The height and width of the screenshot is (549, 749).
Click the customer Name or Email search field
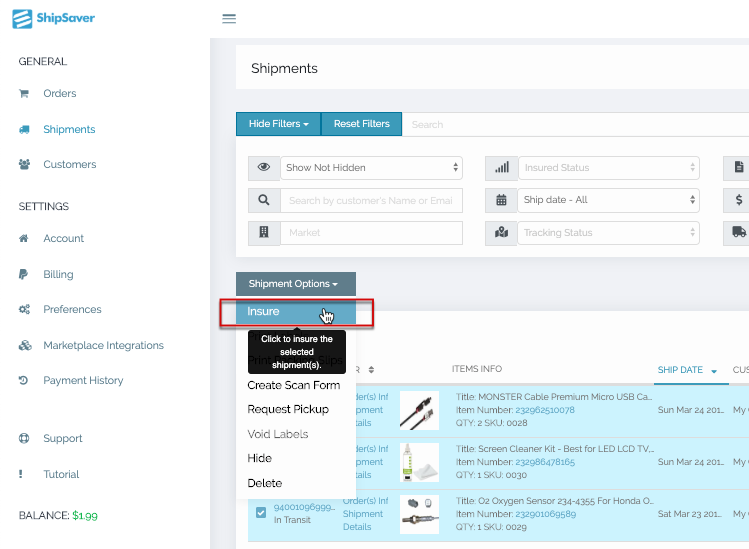[x=371, y=201]
